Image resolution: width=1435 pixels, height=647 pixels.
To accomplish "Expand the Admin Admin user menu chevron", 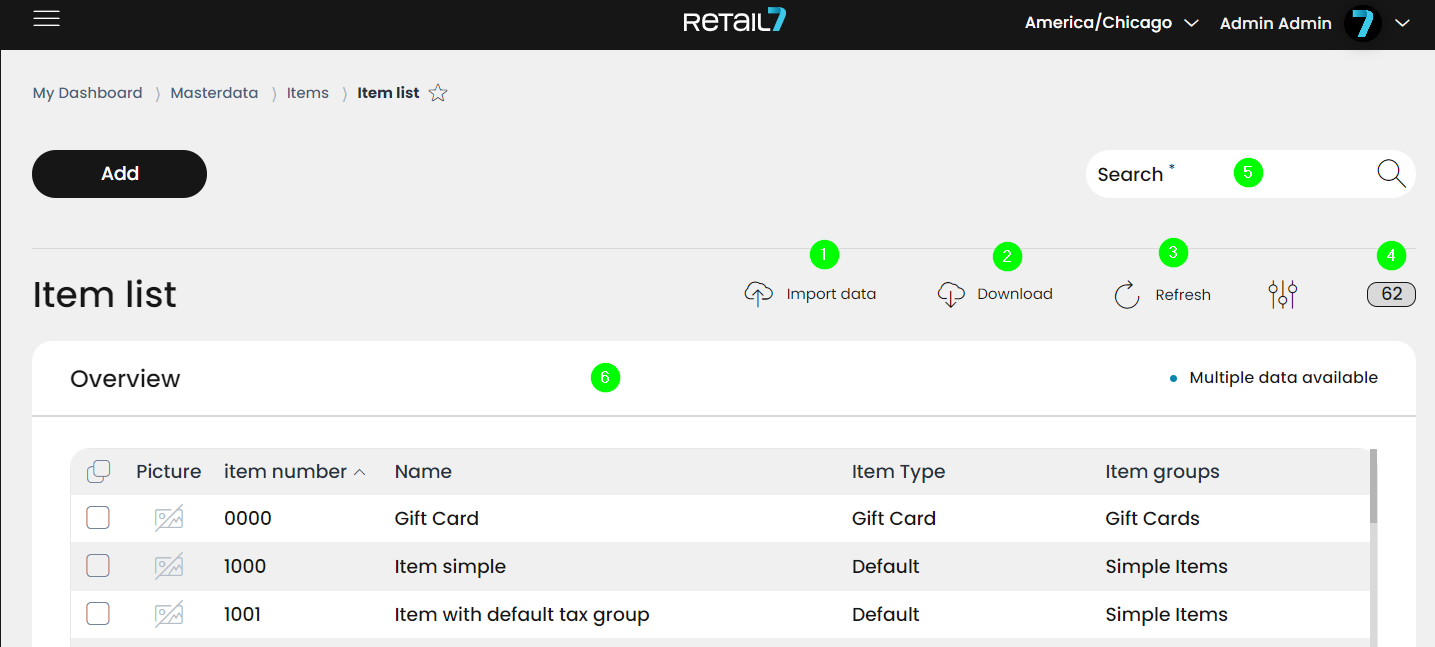I will point(1402,23).
